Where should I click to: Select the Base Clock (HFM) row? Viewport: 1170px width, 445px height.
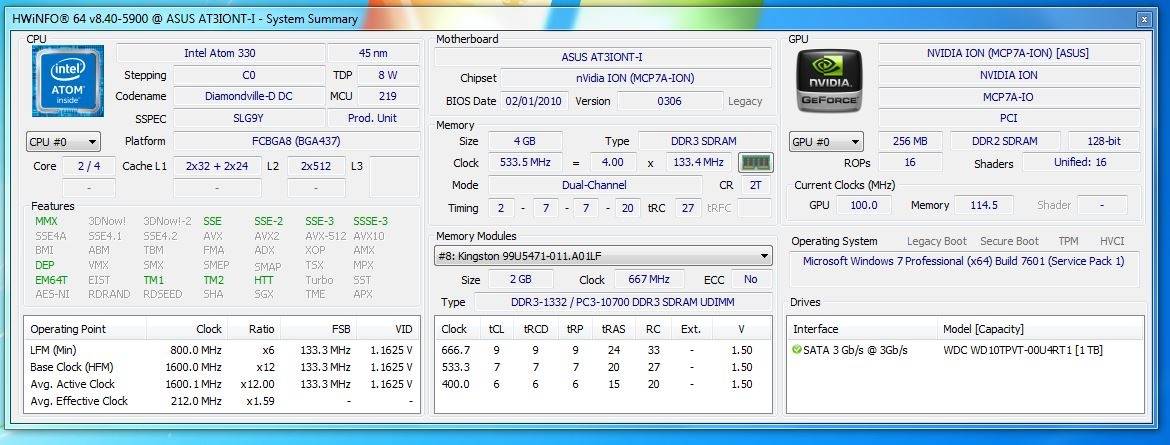point(221,367)
